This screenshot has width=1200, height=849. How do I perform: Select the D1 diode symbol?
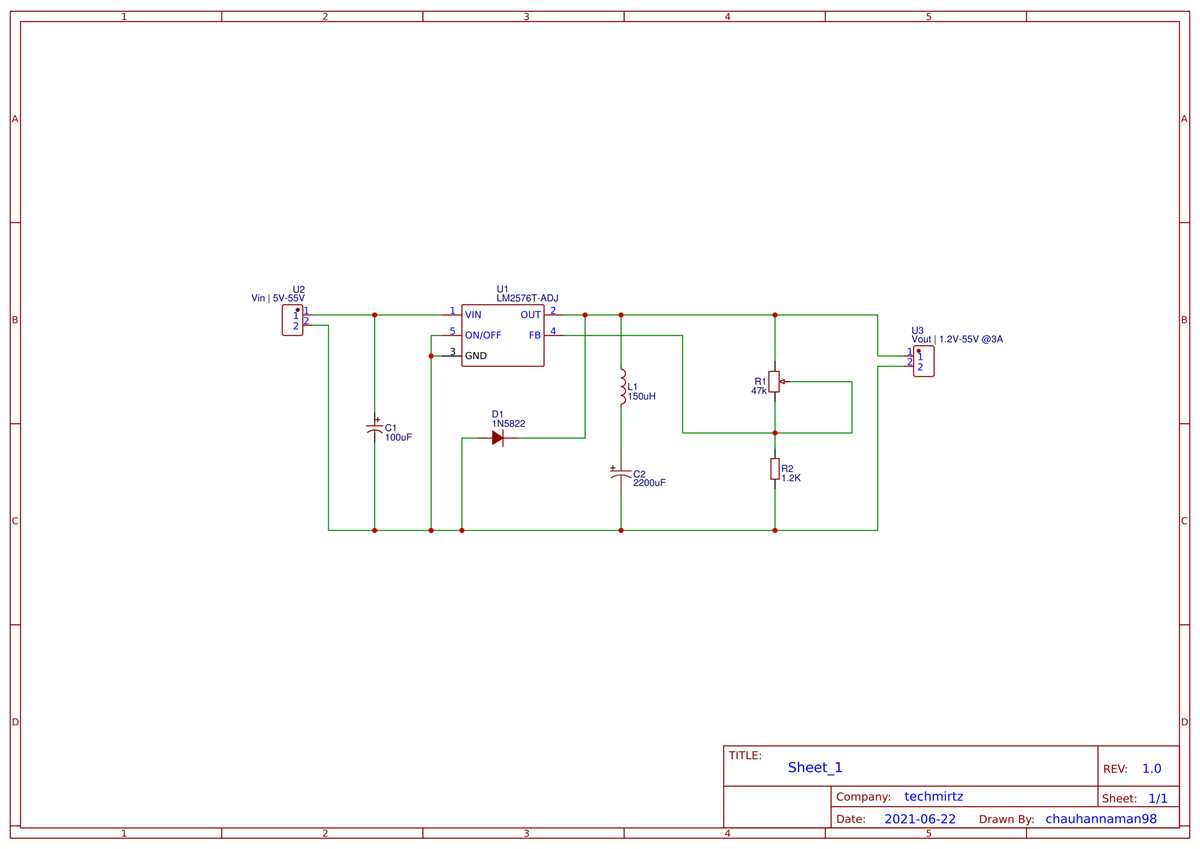coord(498,438)
